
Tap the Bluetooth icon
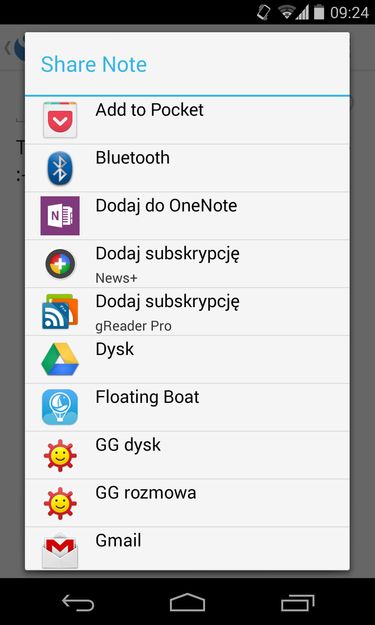tap(60, 168)
